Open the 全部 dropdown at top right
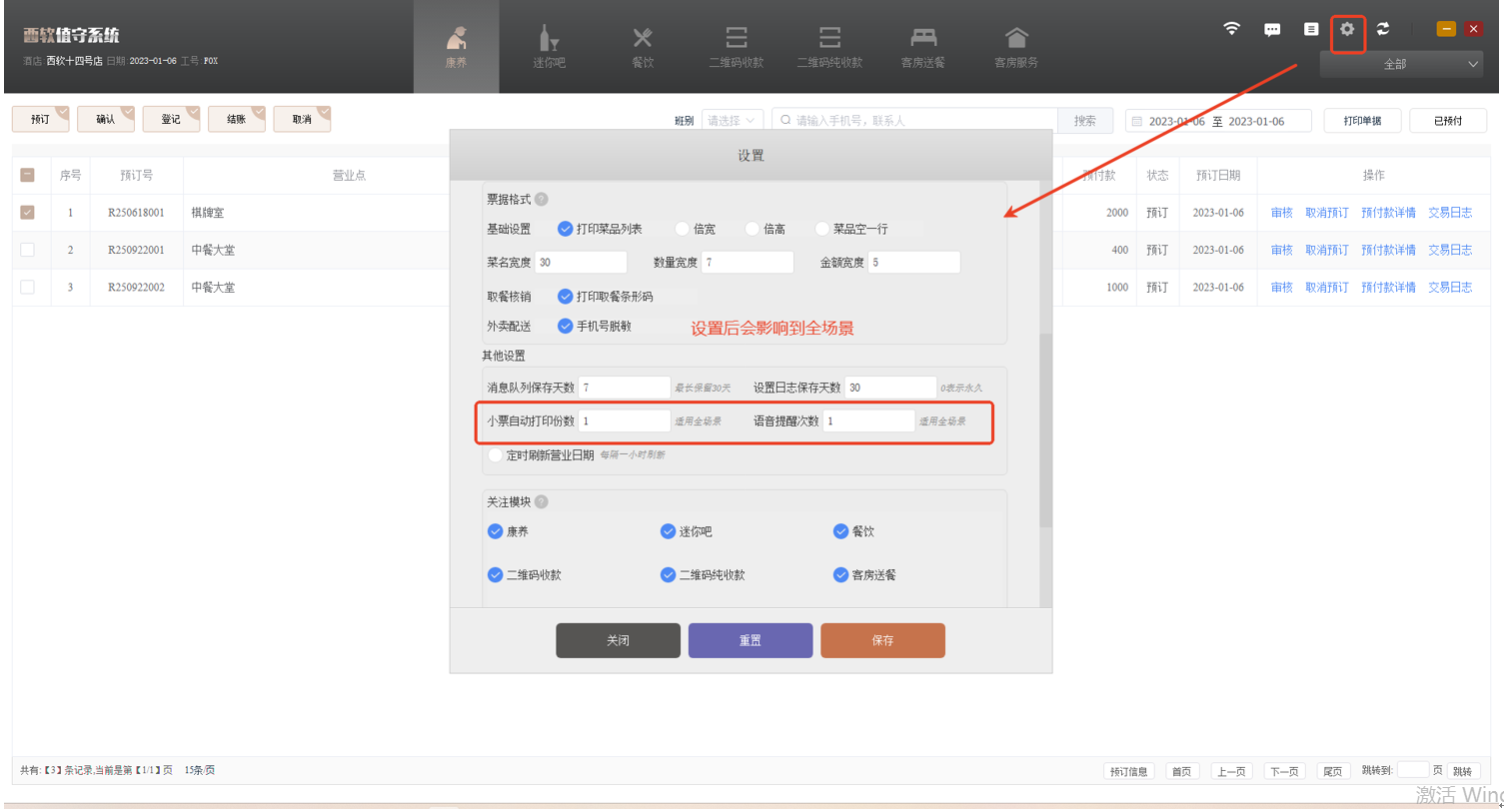 pyautogui.click(x=1400, y=64)
